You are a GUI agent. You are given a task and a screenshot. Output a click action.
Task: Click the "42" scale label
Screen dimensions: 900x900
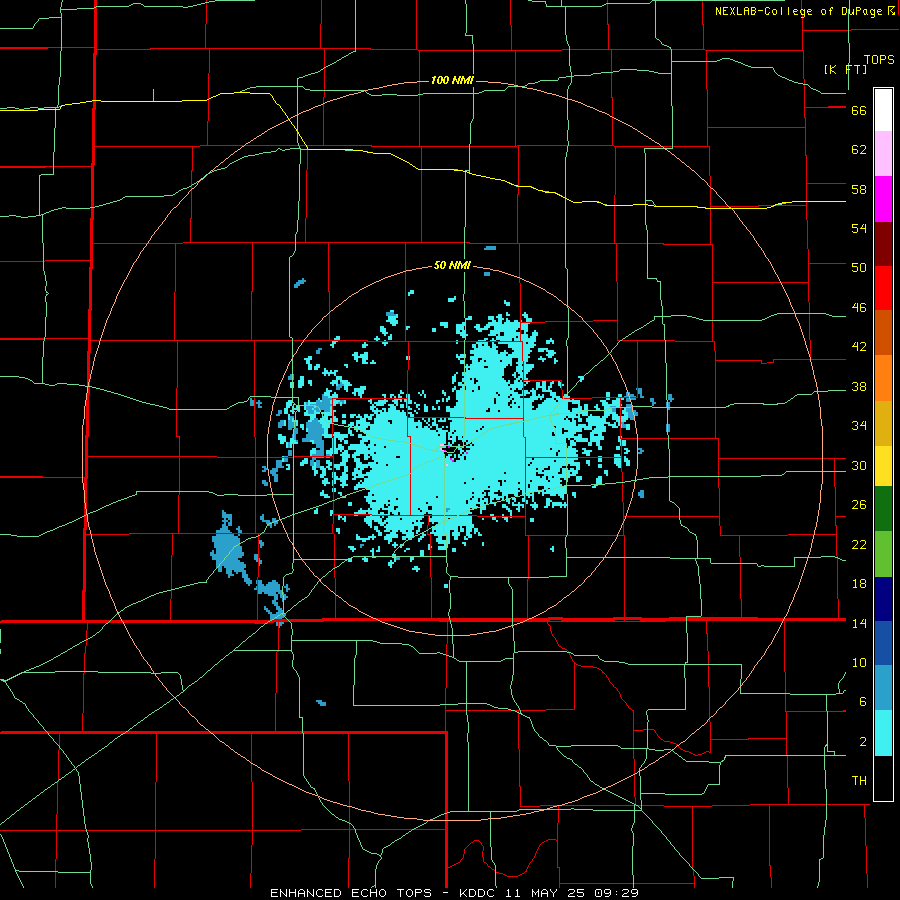click(x=859, y=347)
